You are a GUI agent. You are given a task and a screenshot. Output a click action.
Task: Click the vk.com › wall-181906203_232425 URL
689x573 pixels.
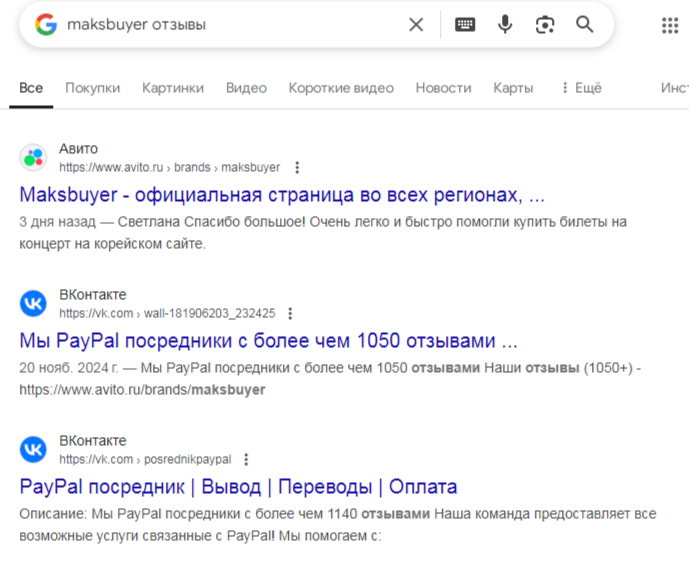167,313
